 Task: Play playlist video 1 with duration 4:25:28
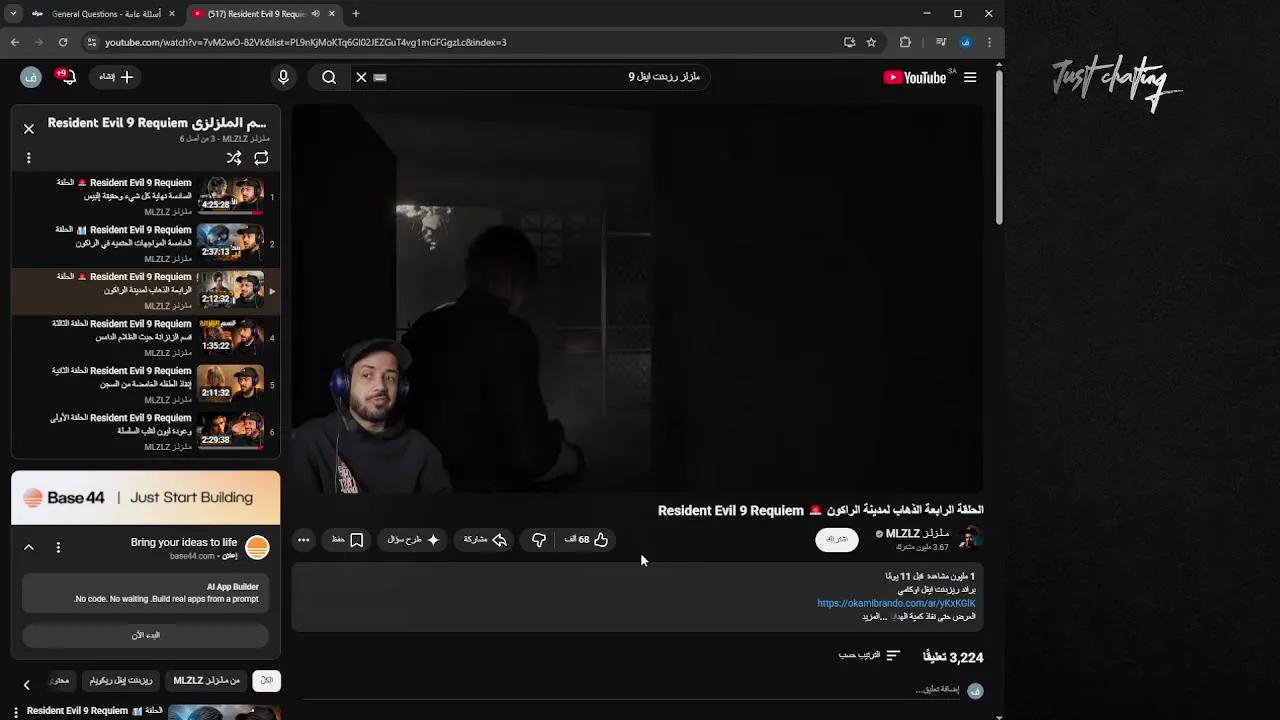click(146, 197)
